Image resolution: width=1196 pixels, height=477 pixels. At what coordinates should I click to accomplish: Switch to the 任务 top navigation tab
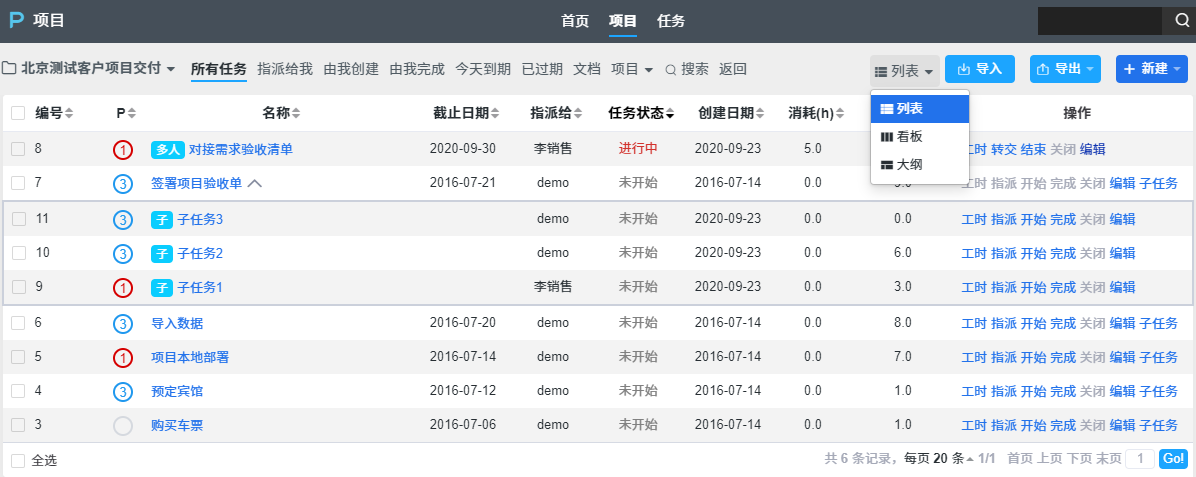tap(671, 21)
